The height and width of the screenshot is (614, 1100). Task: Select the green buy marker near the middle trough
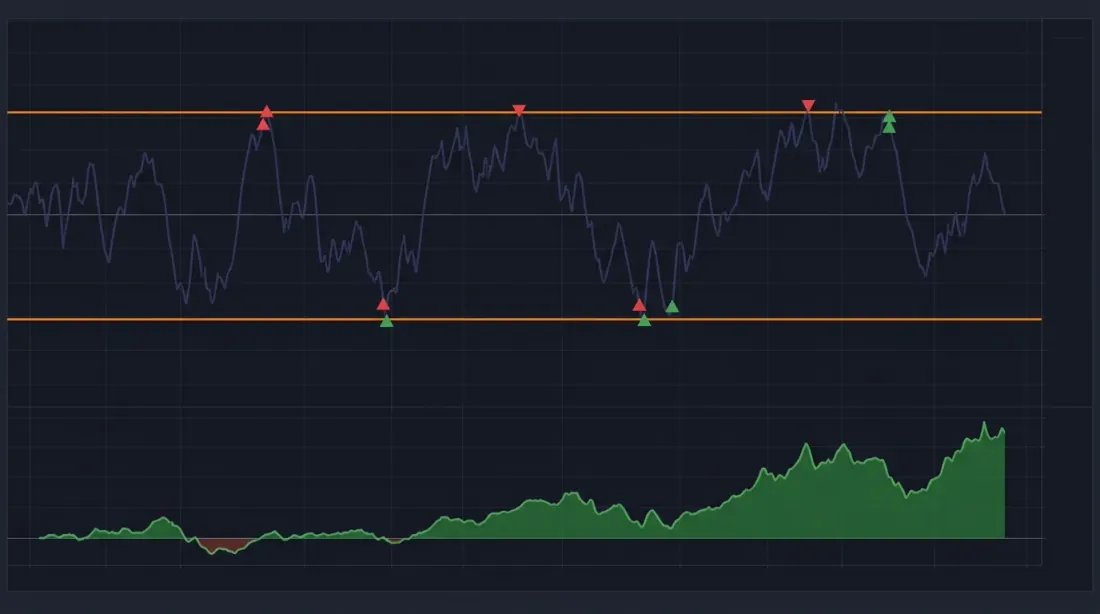coord(644,319)
